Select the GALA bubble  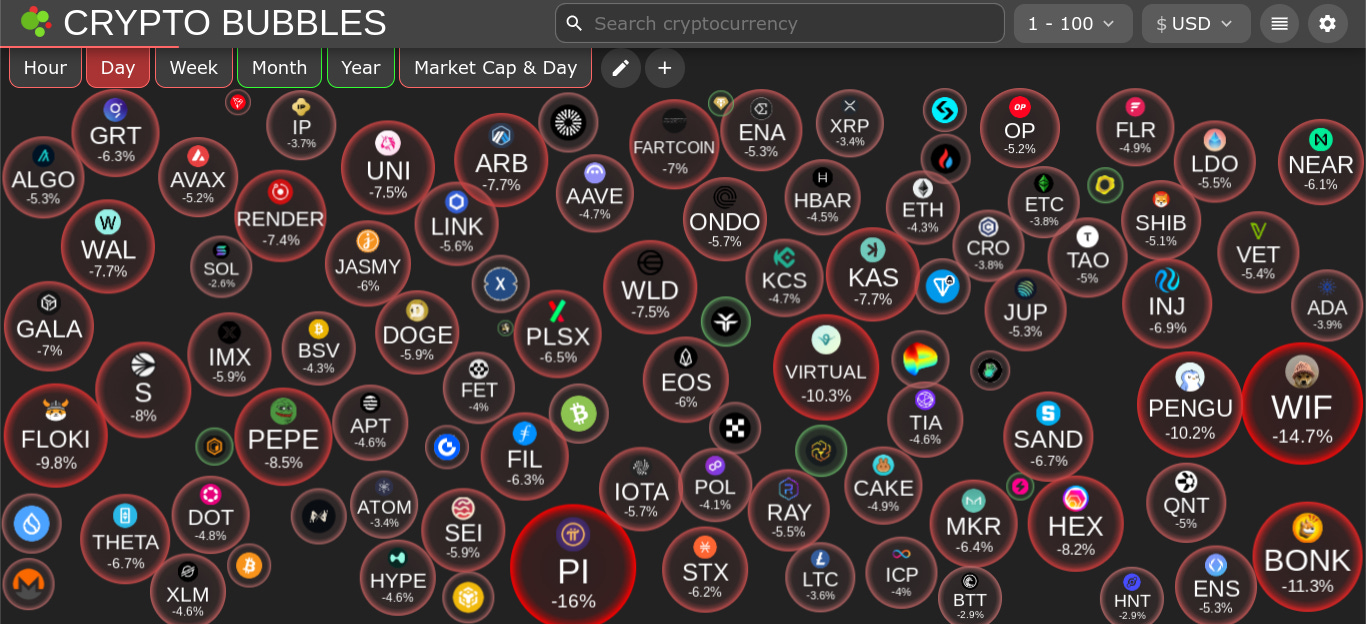(49, 326)
